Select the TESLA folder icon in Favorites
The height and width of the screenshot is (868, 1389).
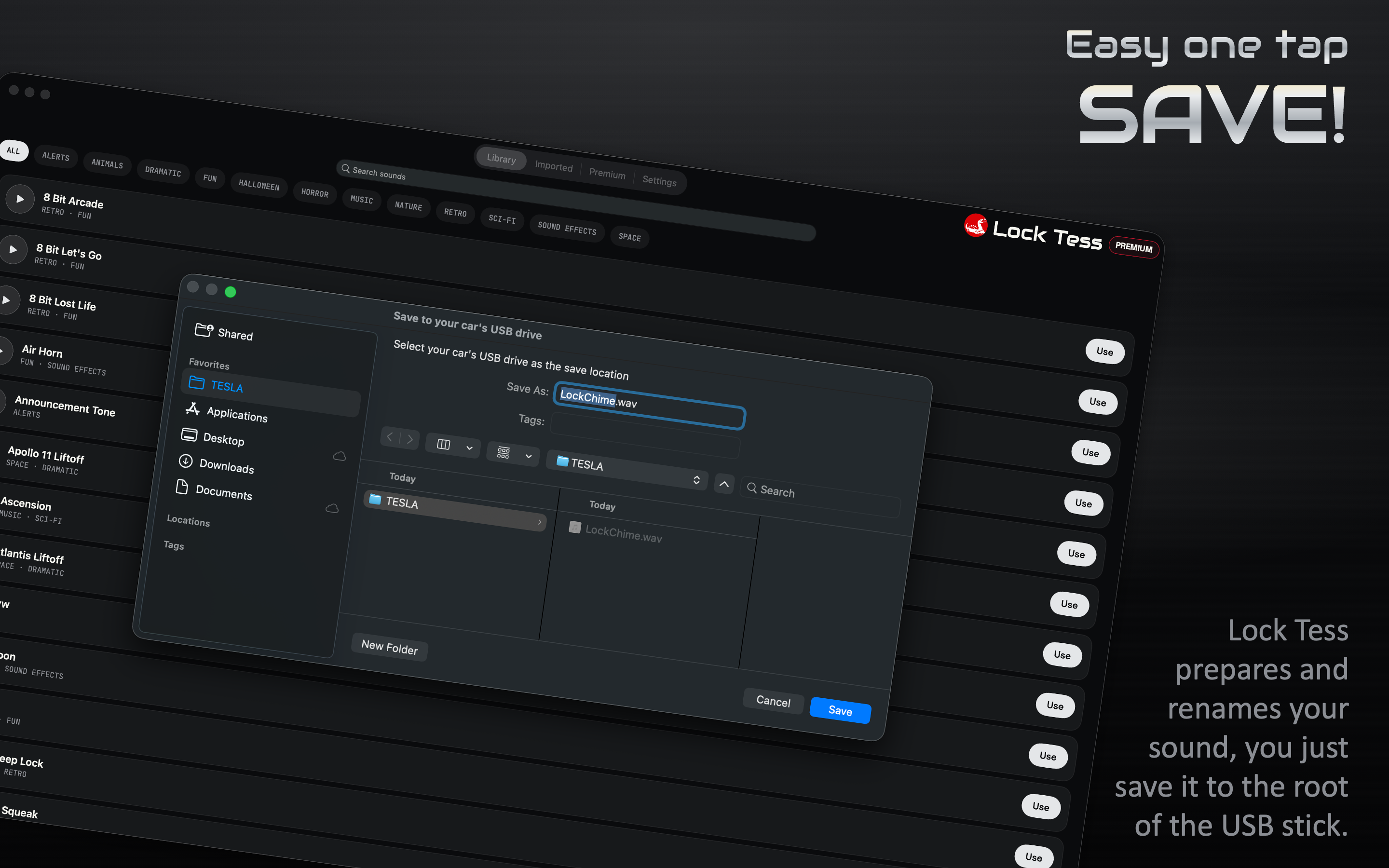pyautogui.click(x=197, y=382)
